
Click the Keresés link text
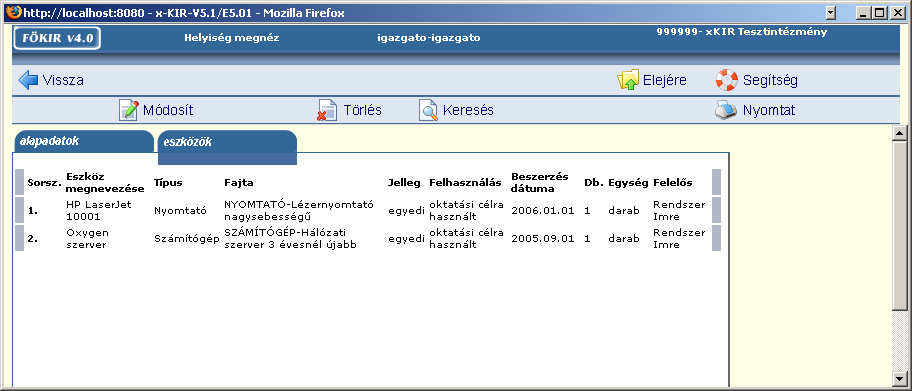468,111
